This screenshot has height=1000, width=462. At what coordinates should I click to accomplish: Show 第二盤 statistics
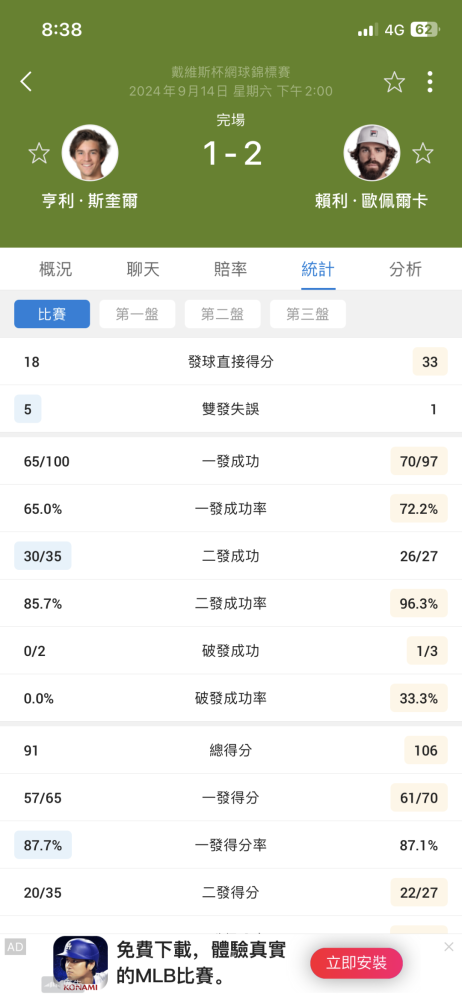pos(223,314)
